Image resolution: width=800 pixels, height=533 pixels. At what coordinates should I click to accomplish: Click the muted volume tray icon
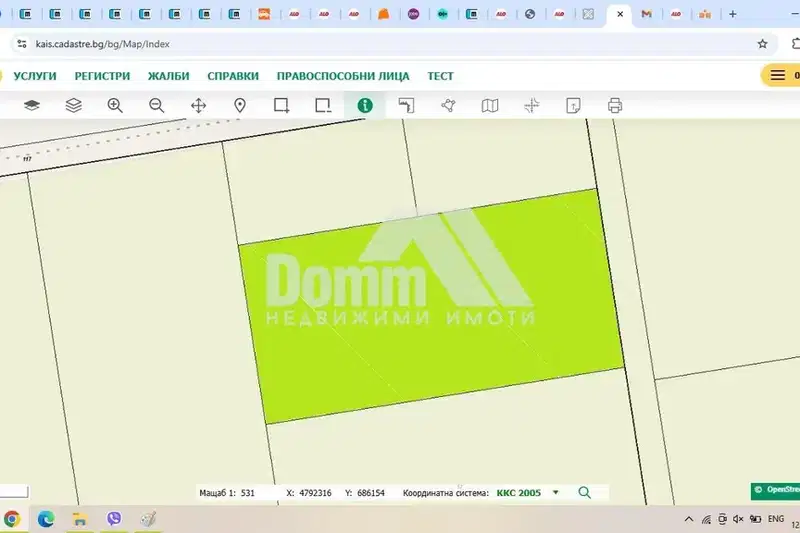(738, 519)
